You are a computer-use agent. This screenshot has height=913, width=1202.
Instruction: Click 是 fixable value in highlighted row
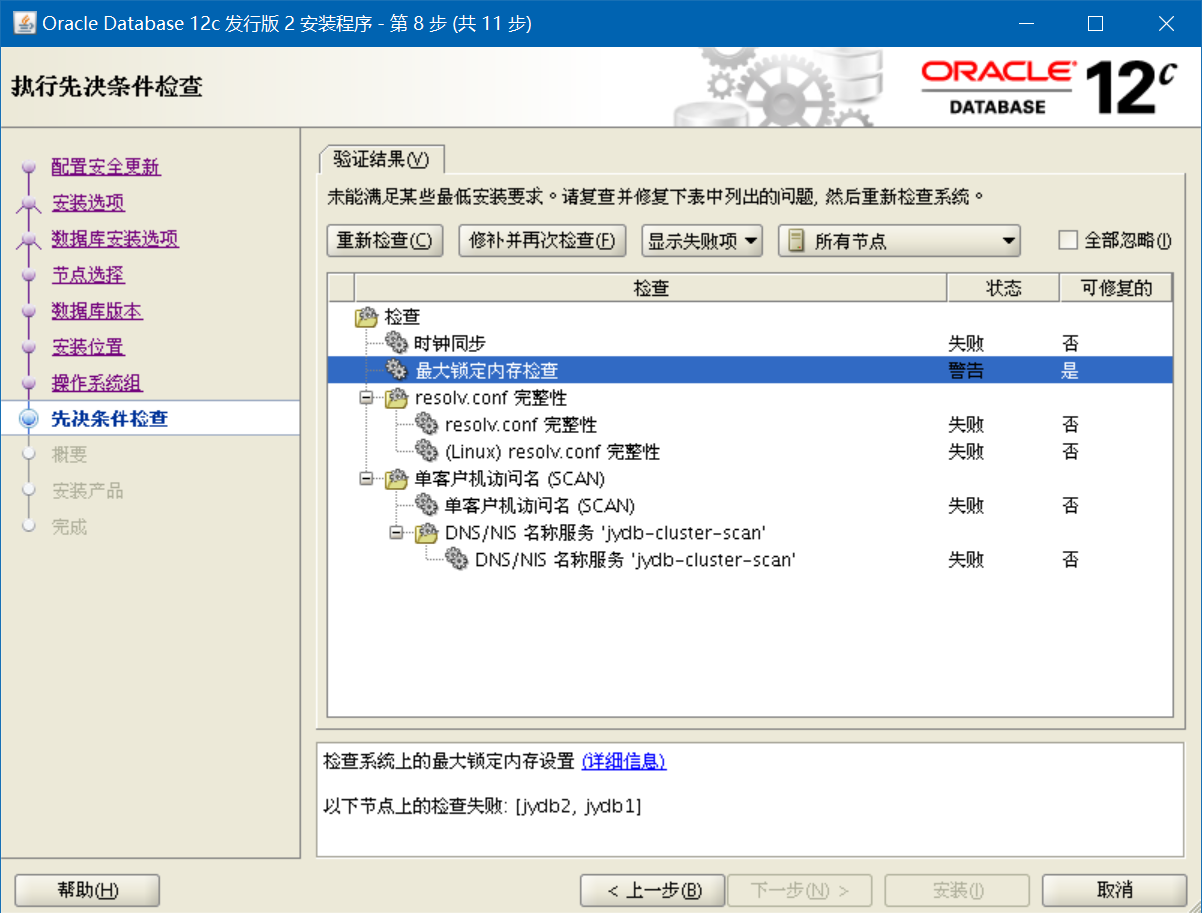click(x=1071, y=370)
